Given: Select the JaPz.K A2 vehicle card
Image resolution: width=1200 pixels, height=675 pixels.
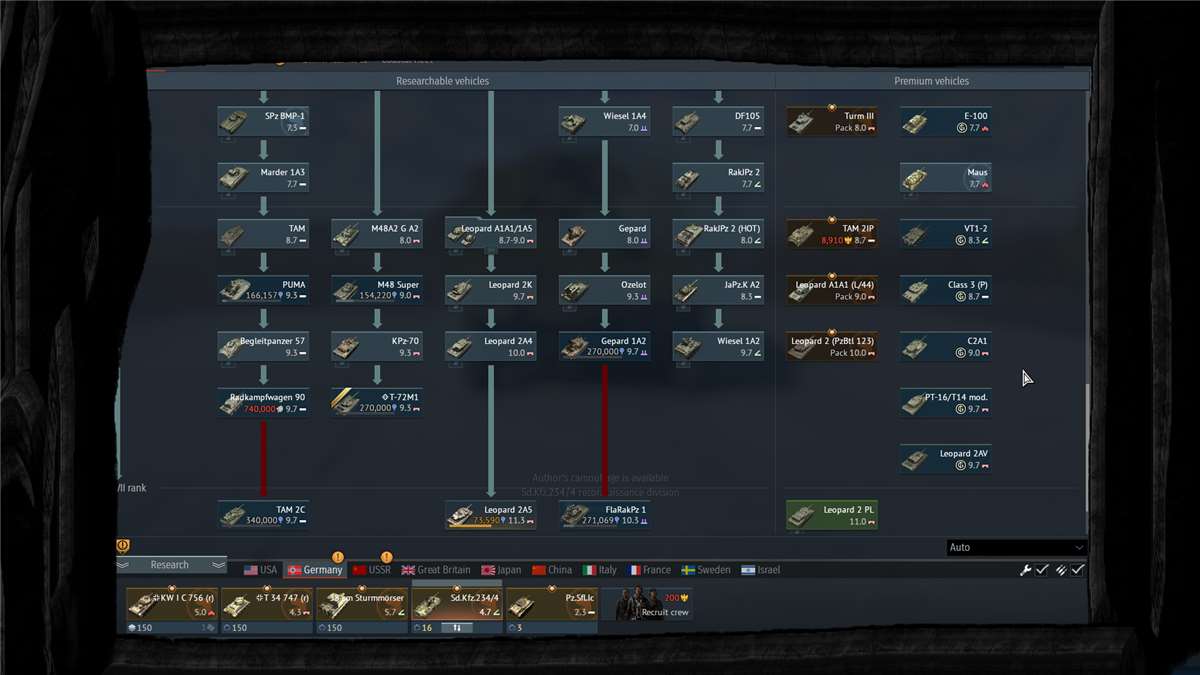Looking at the screenshot, I should pos(718,290).
